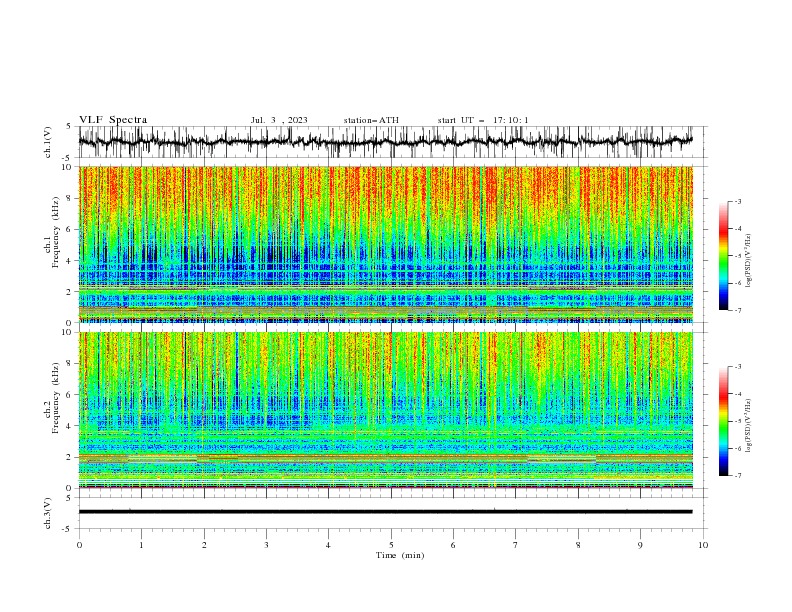Click time axis tick label "6"

(453, 545)
